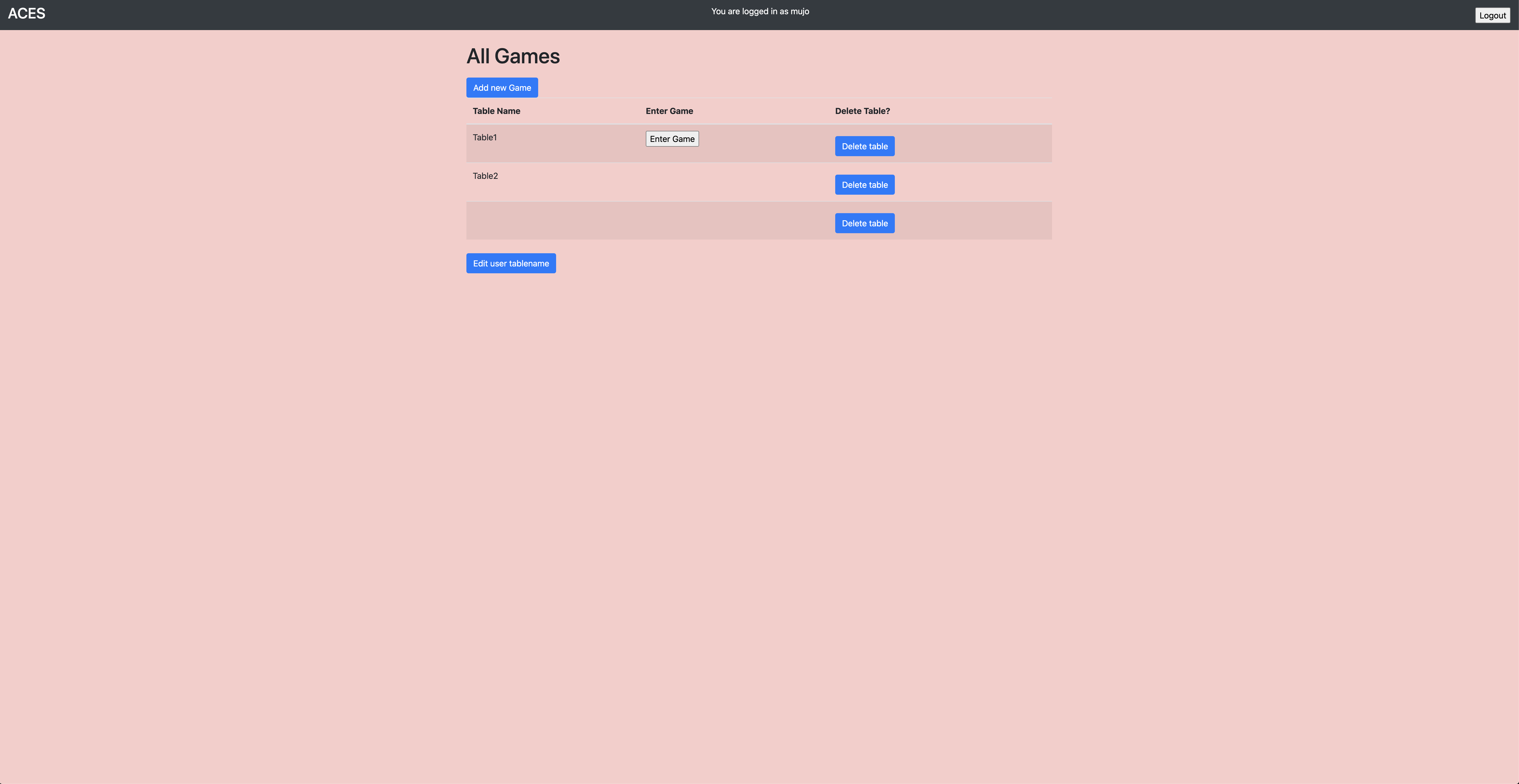
Task: Delete table in the Table1 row
Action: point(864,146)
